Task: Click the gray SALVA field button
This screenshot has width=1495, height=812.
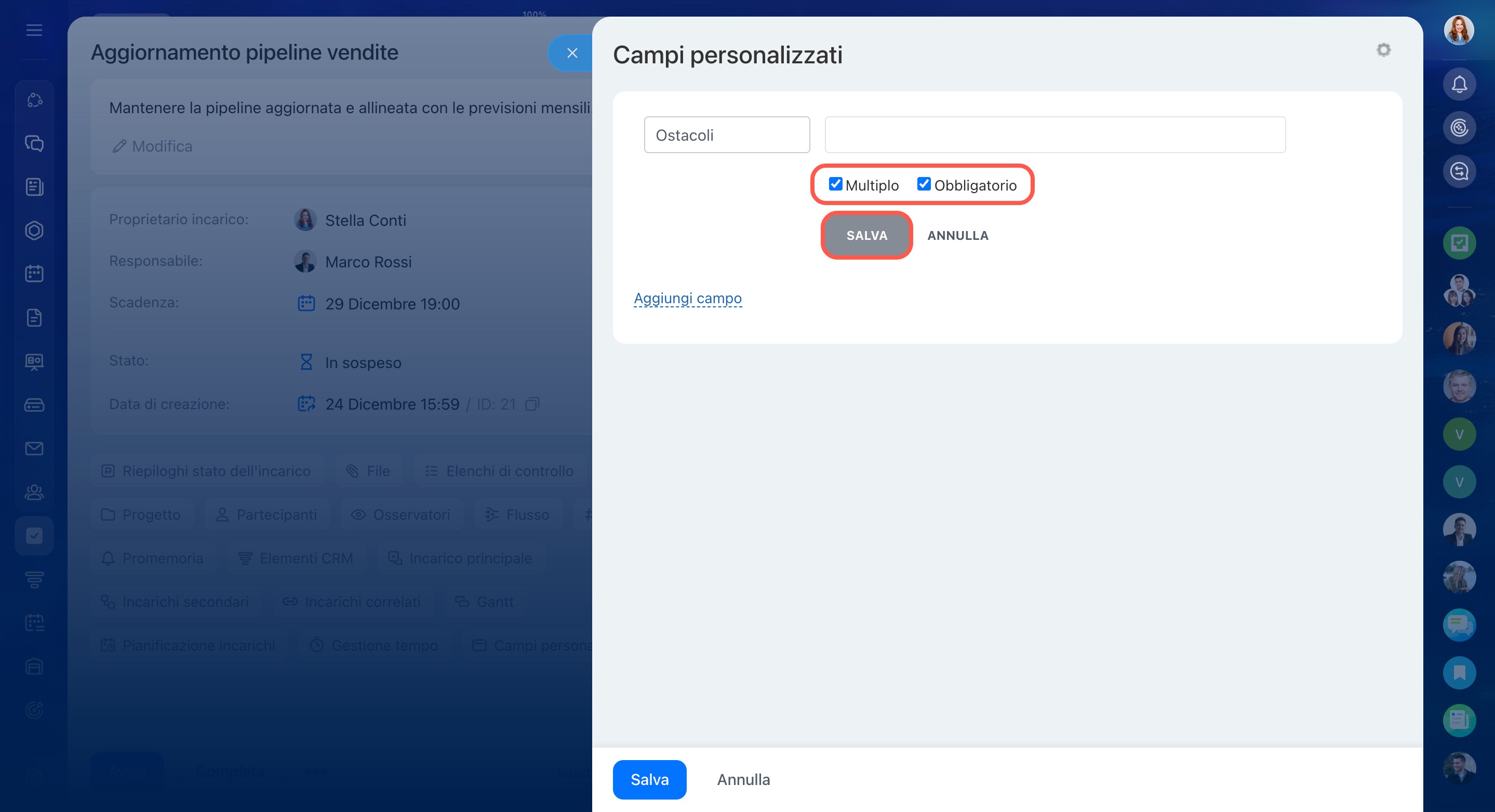Action: [x=866, y=236]
